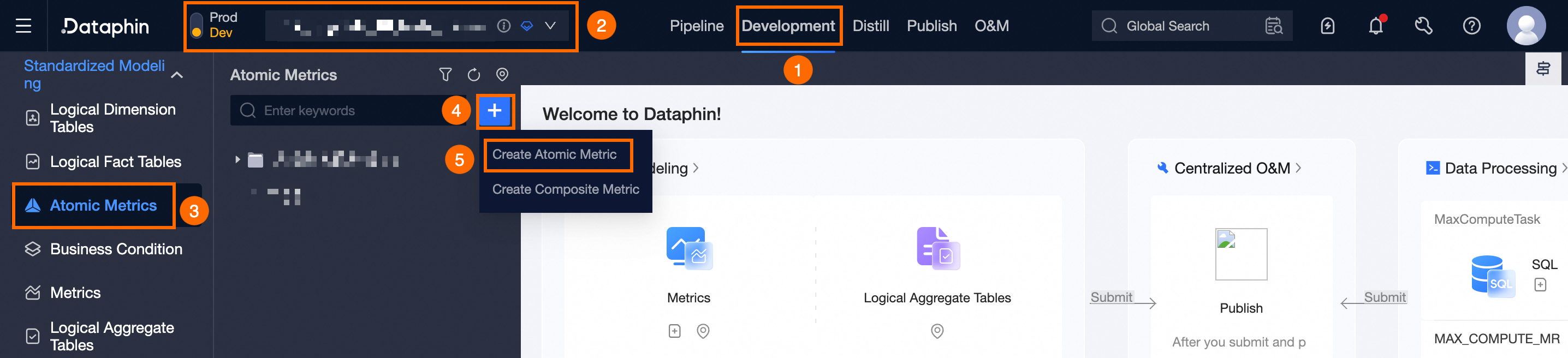The image size is (1568, 358).
Task: Open the hamburger navigation menu
Action: 23,26
